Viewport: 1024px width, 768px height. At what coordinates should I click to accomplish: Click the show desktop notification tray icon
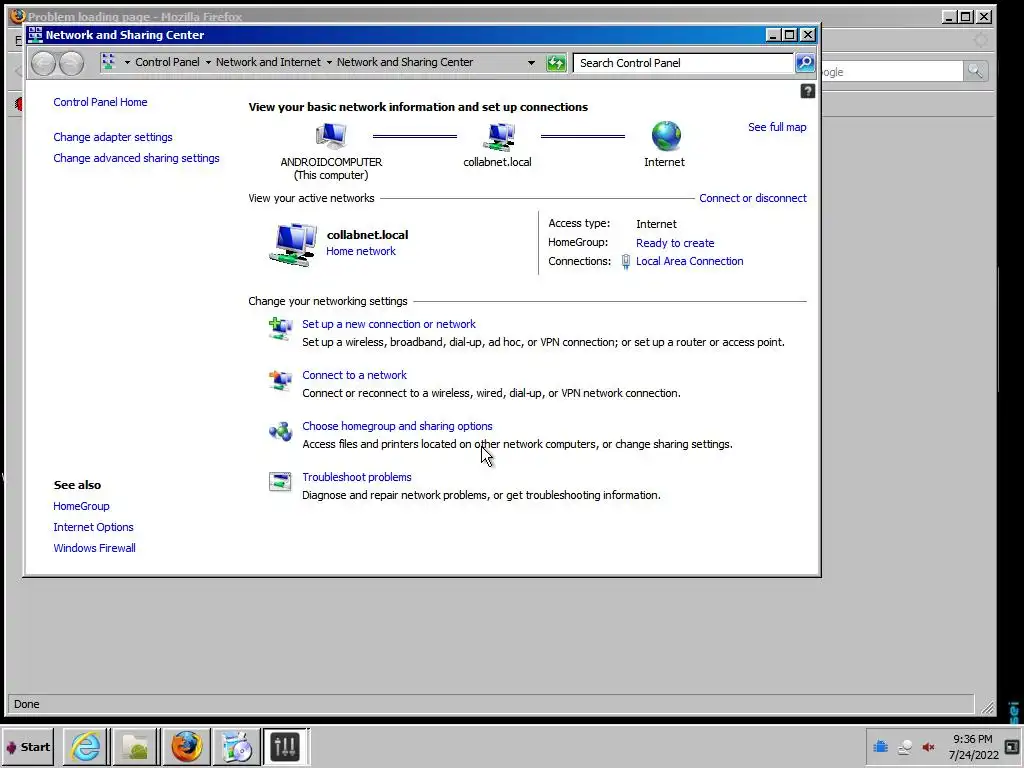[1013, 747]
